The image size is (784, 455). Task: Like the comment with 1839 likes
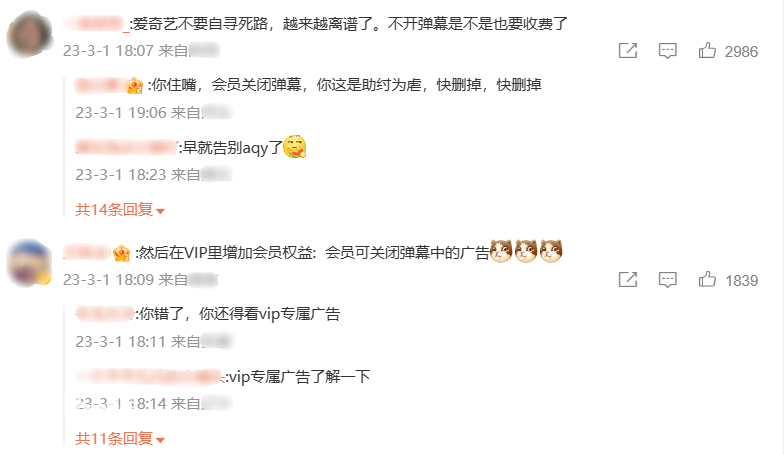pos(707,279)
